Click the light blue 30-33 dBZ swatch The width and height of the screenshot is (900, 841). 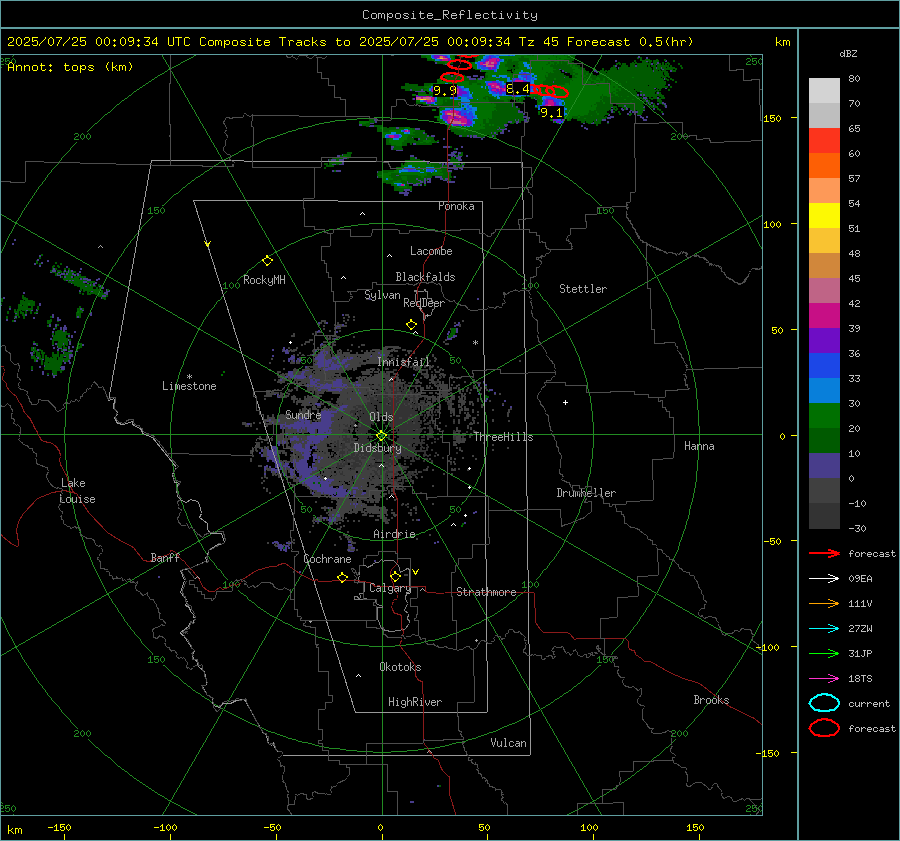click(824, 391)
